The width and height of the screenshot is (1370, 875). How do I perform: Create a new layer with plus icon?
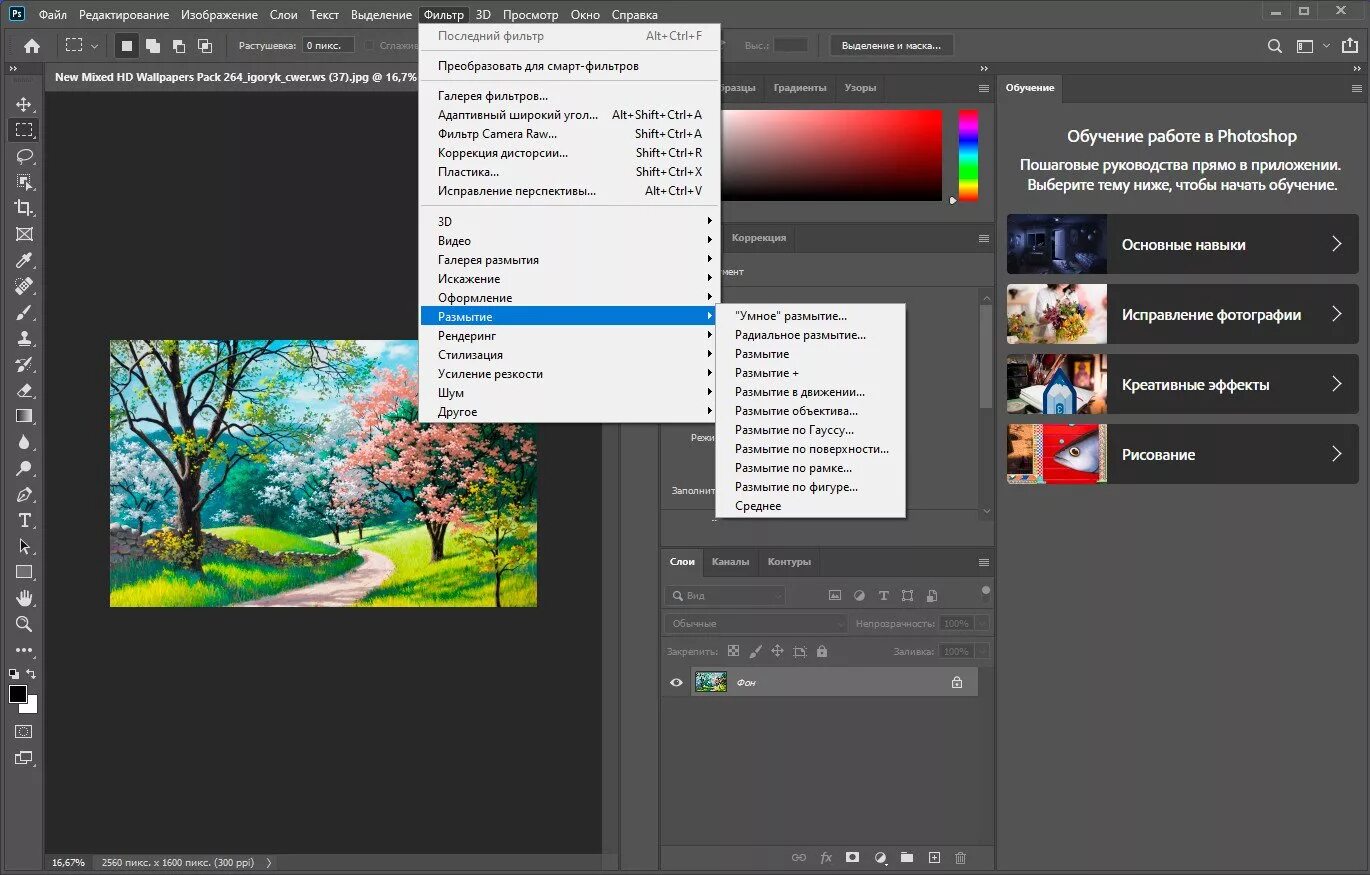(x=934, y=858)
